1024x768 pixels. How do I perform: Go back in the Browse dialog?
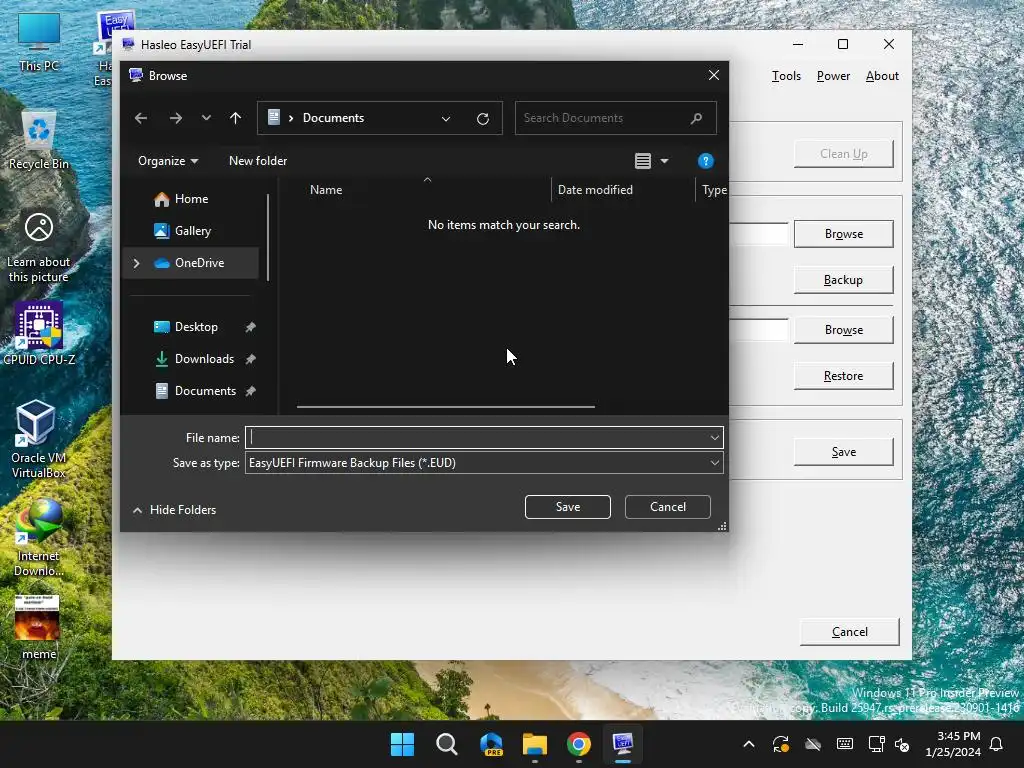[x=140, y=118]
